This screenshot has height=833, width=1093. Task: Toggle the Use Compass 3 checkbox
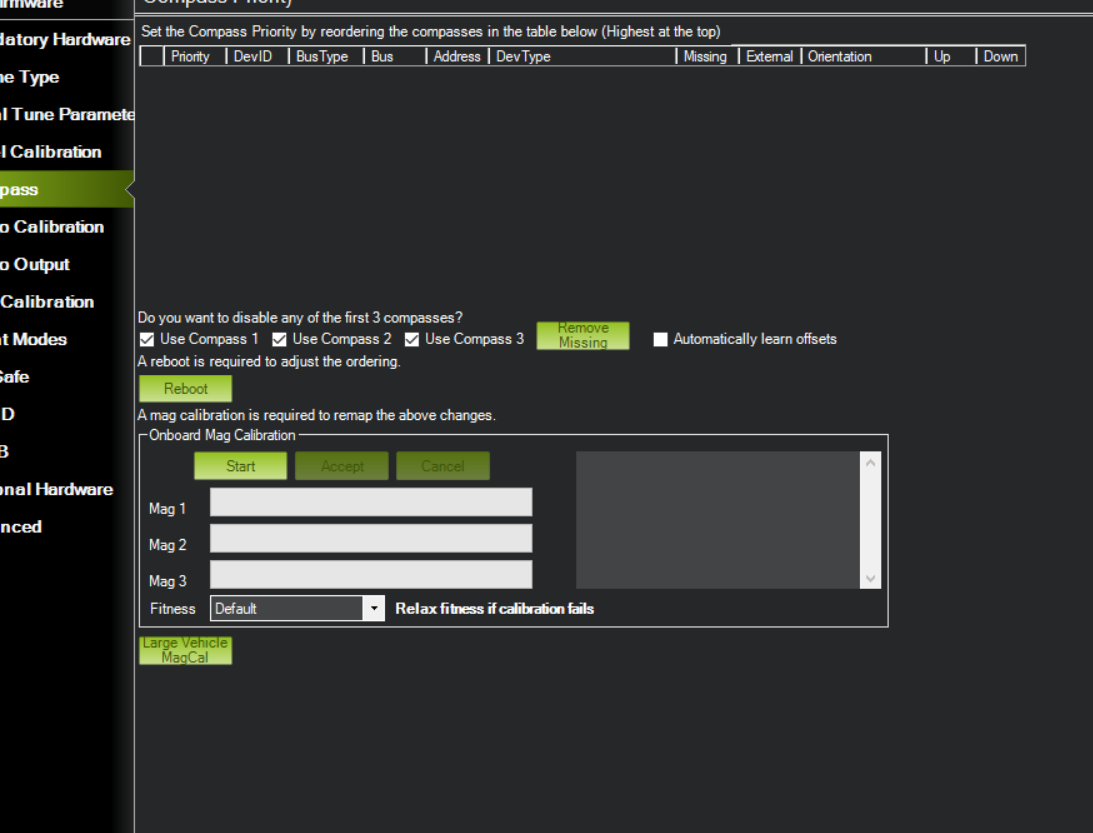tap(410, 338)
